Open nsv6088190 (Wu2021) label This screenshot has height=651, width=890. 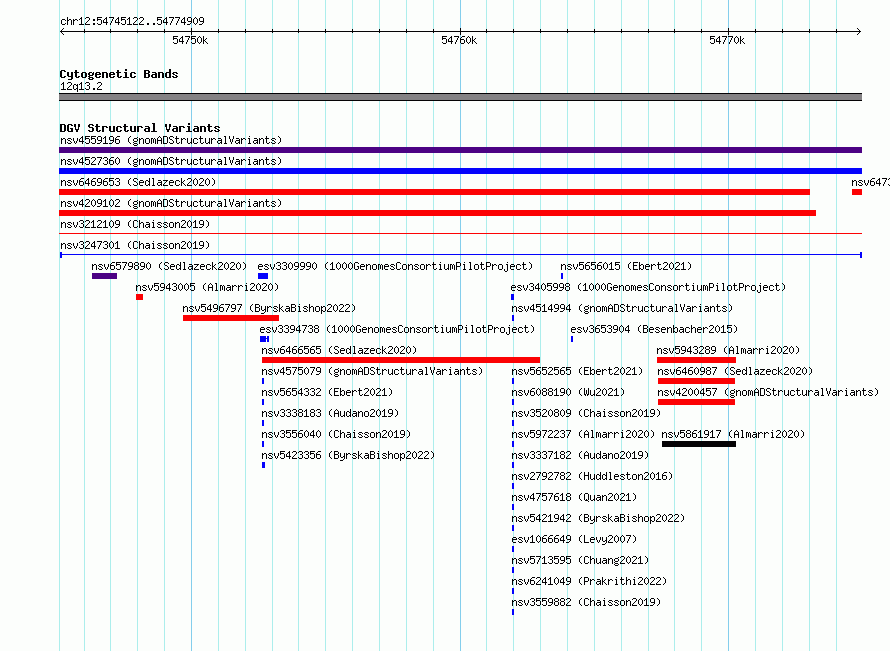[x=568, y=392]
